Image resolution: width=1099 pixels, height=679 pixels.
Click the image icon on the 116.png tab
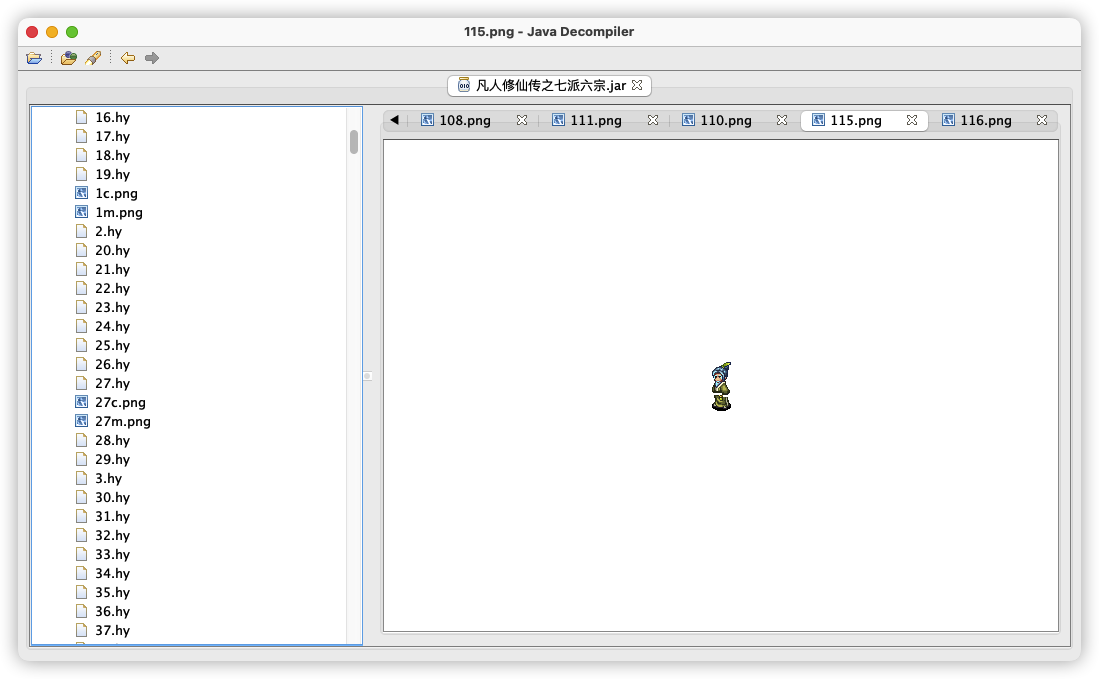coord(948,120)
